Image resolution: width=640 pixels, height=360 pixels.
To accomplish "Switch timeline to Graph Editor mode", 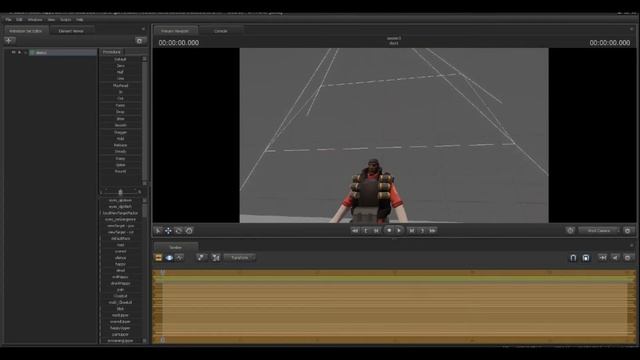I will coord(179,258).
